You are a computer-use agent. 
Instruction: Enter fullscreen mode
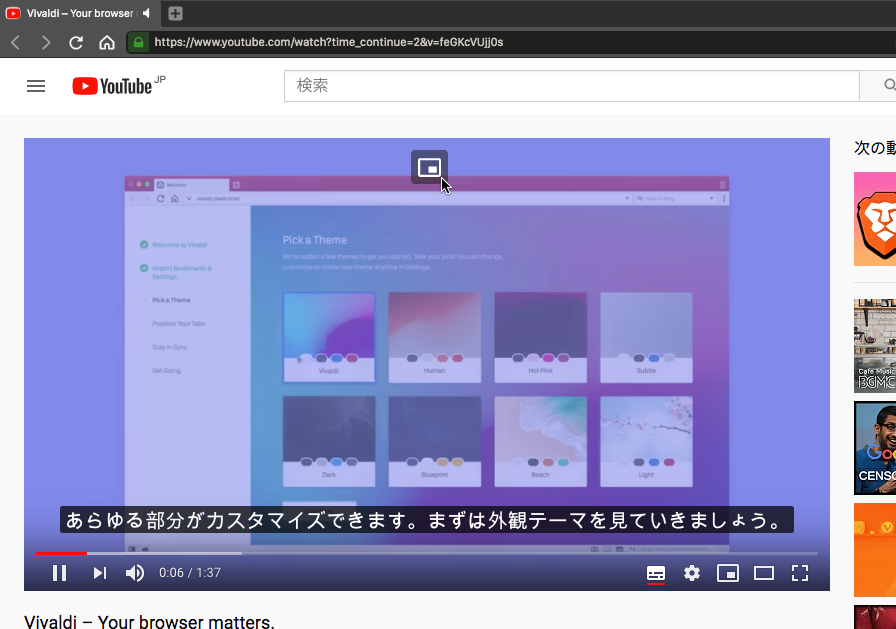[800, 572]
